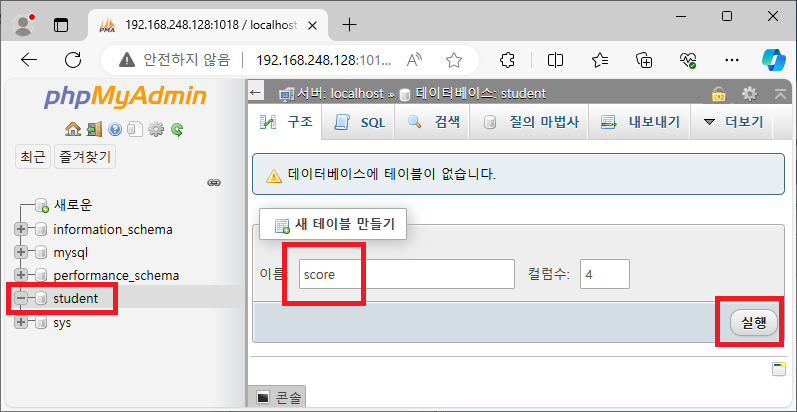Screen dimensions: 797x412
Task: Expand the mysql database node
Action: (x=20, y=252)
